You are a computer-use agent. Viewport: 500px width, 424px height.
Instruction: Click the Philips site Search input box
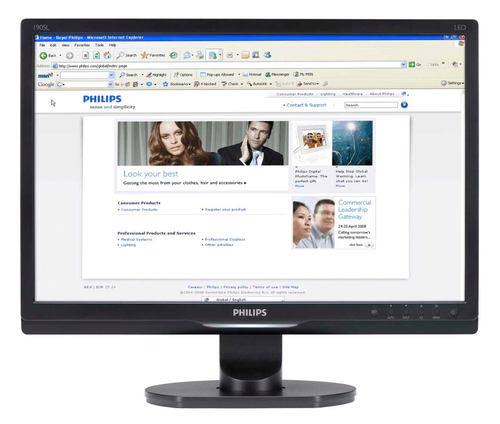pyautogui.click(x=371, y=105)
